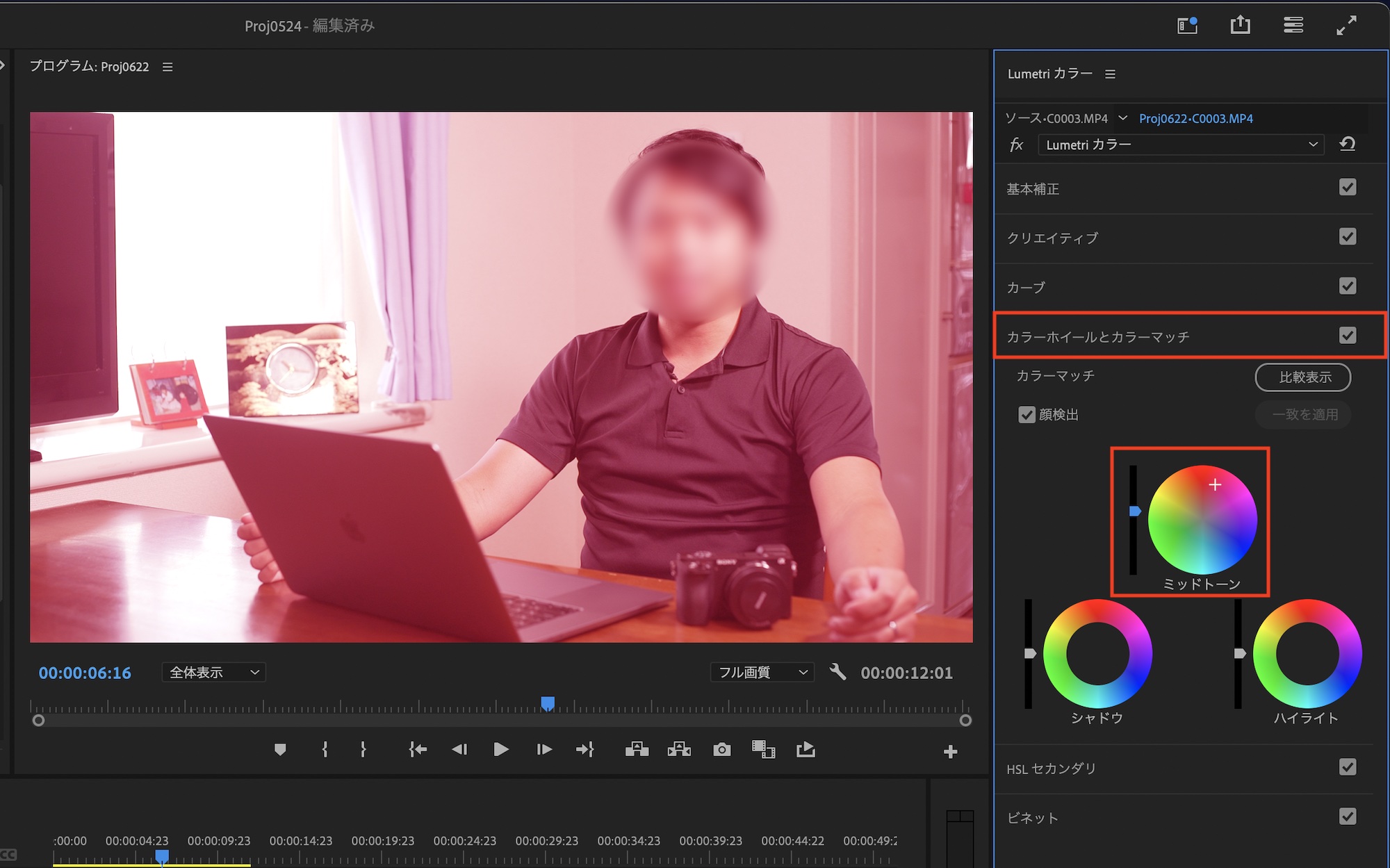
Task: Click the Lift edit icon
Action: click(x=637, y=750)
